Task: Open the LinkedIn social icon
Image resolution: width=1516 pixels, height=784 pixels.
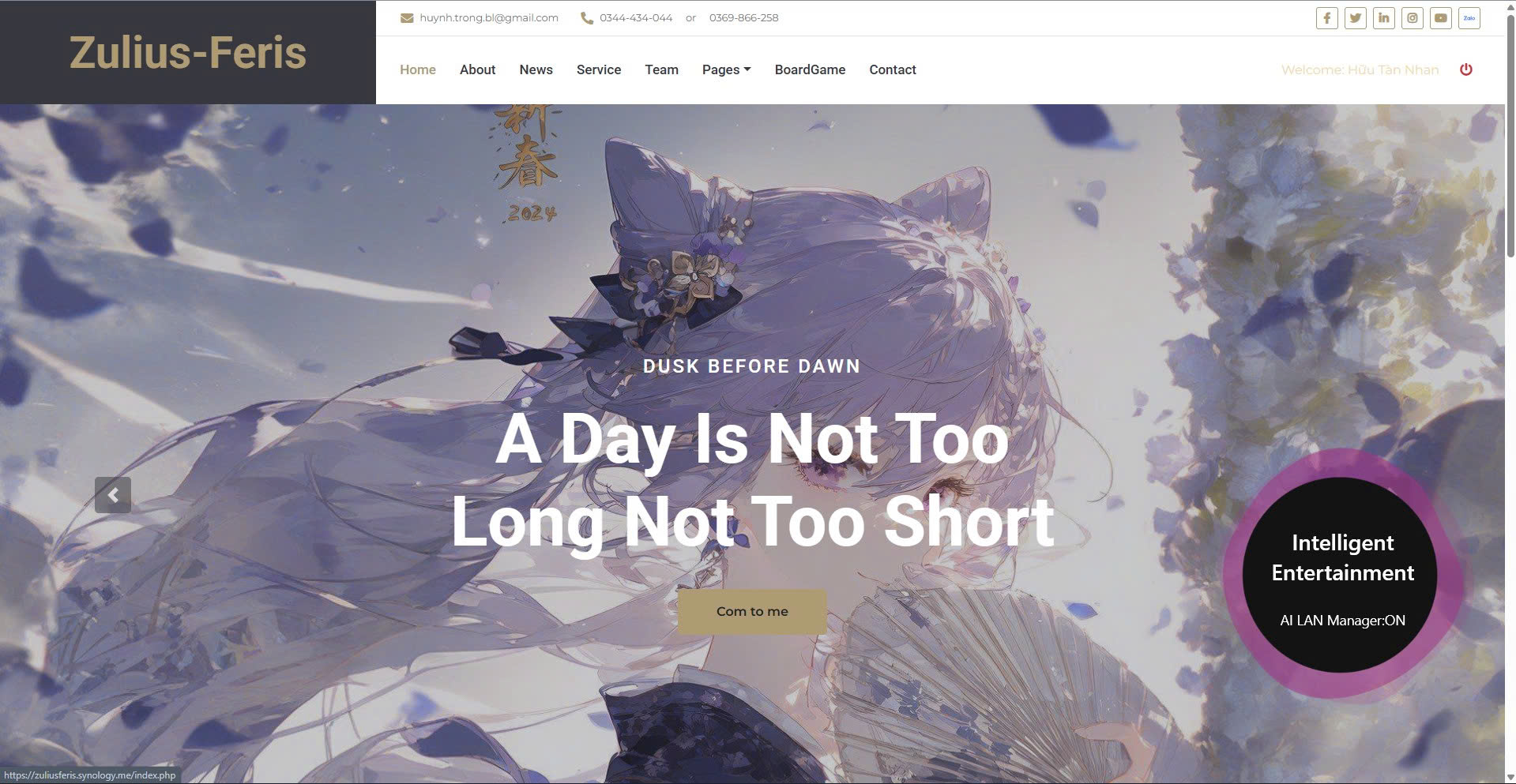Action: point(1383,18)
